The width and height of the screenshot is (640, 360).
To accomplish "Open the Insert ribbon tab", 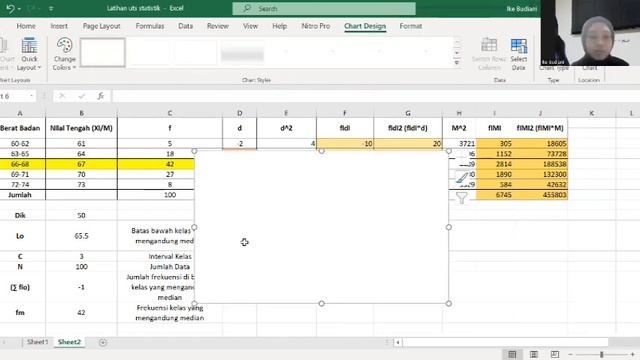I will pos(59,26).
